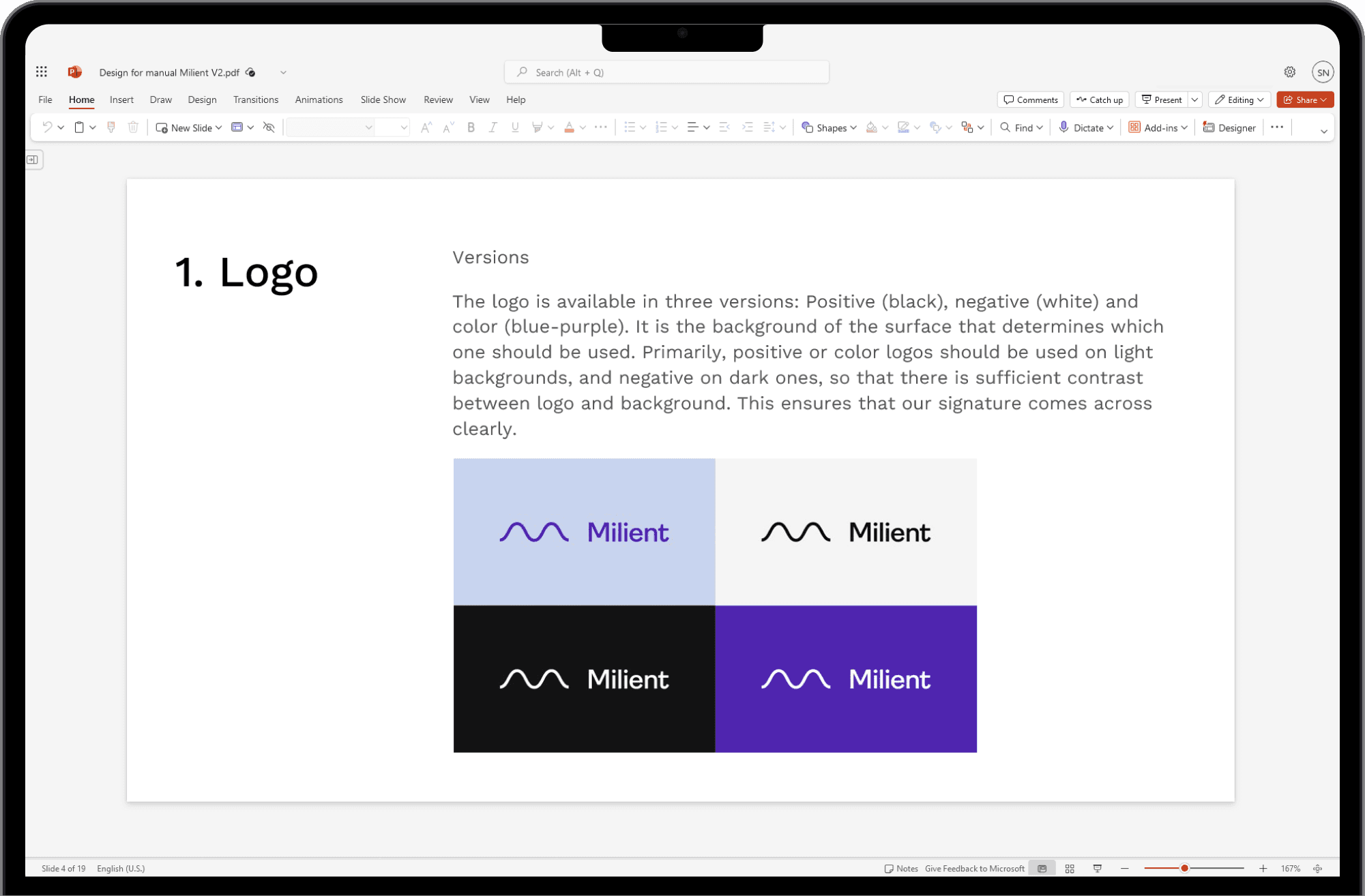Screen dimensions: 1365x896
Task: Click the Share button
Action: tap(1304, 100)
